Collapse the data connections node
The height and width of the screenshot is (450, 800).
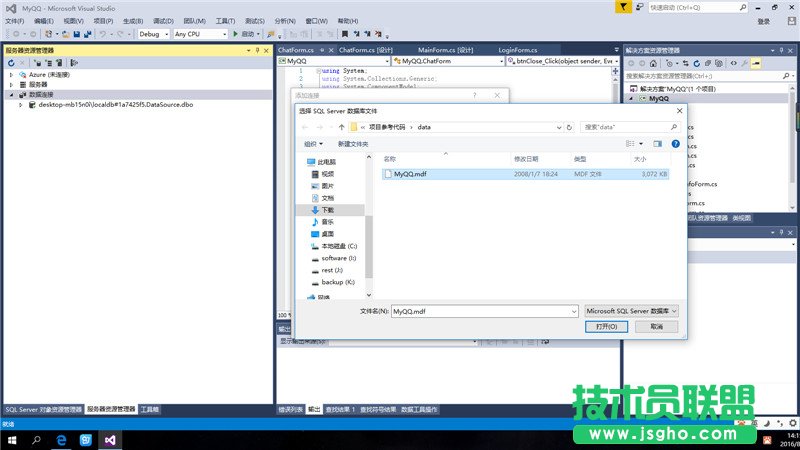(x=11, y=95)
